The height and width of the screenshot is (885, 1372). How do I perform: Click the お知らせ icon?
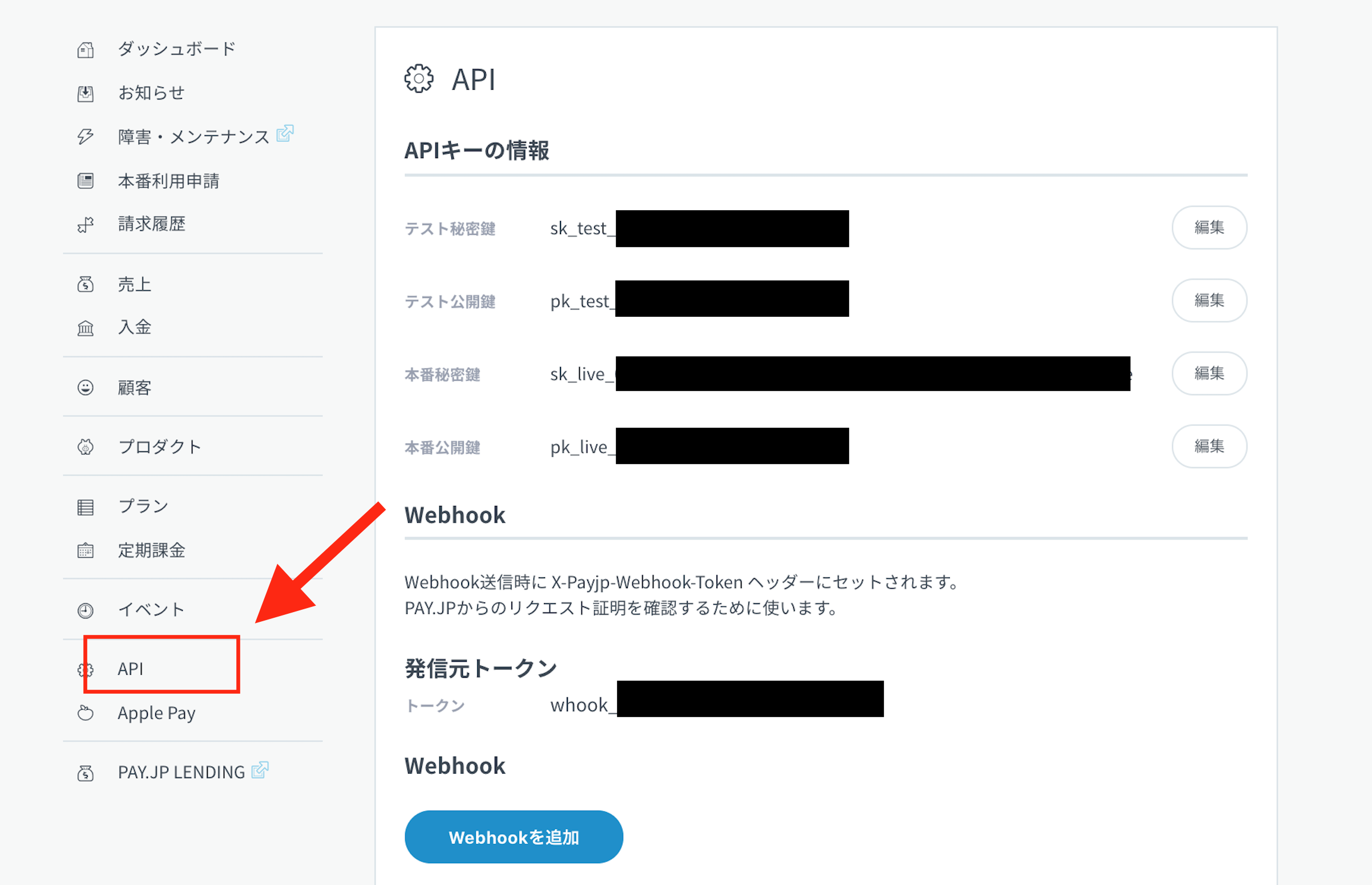pyautogui.click(x=85, y=93)
